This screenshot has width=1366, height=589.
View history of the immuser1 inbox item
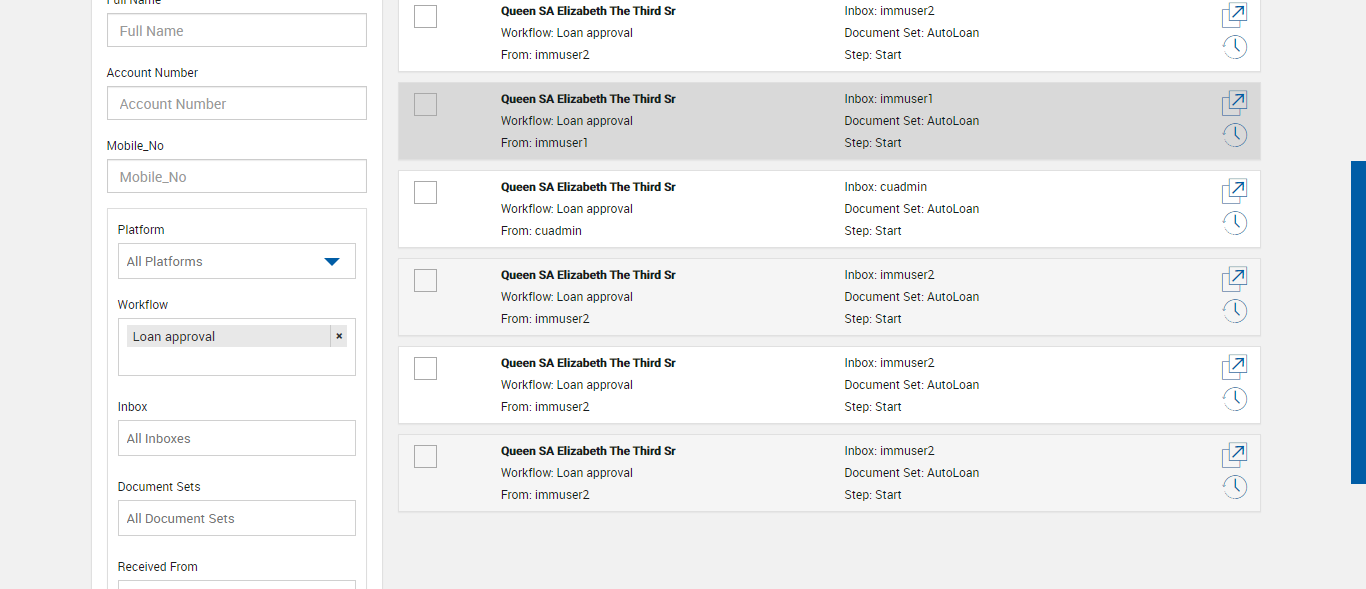(1235, 135)
